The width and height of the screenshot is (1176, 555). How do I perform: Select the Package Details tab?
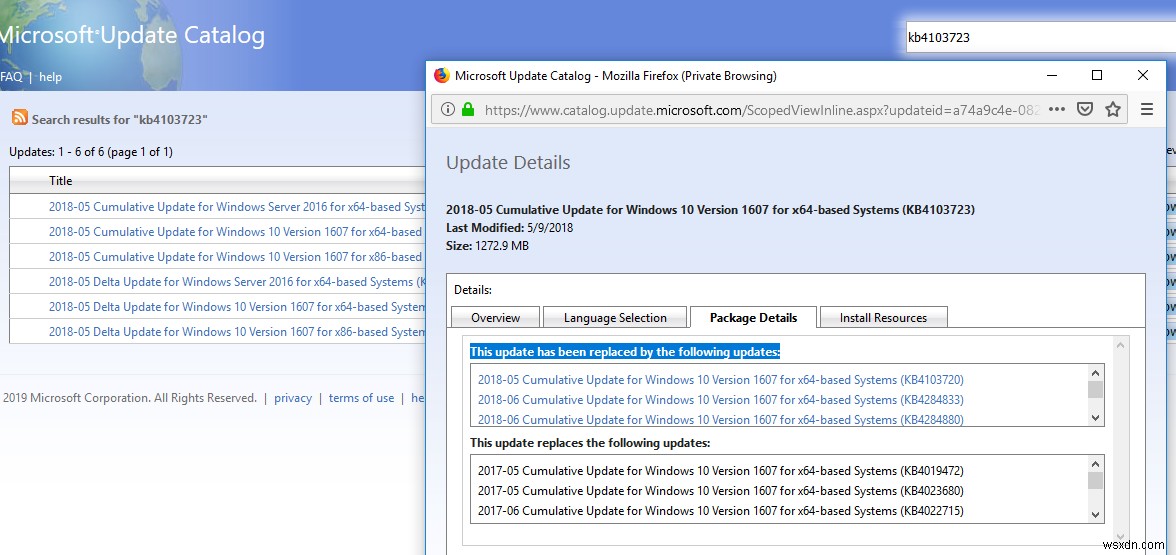(x=753, y=317)
